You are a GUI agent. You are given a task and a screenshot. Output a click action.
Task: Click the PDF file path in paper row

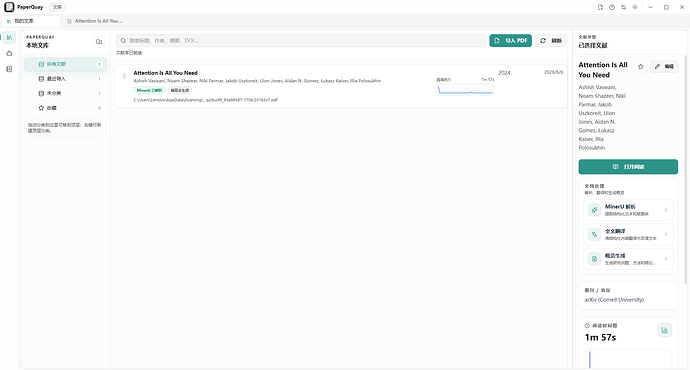pyautogui.click(x=206, y=100)
